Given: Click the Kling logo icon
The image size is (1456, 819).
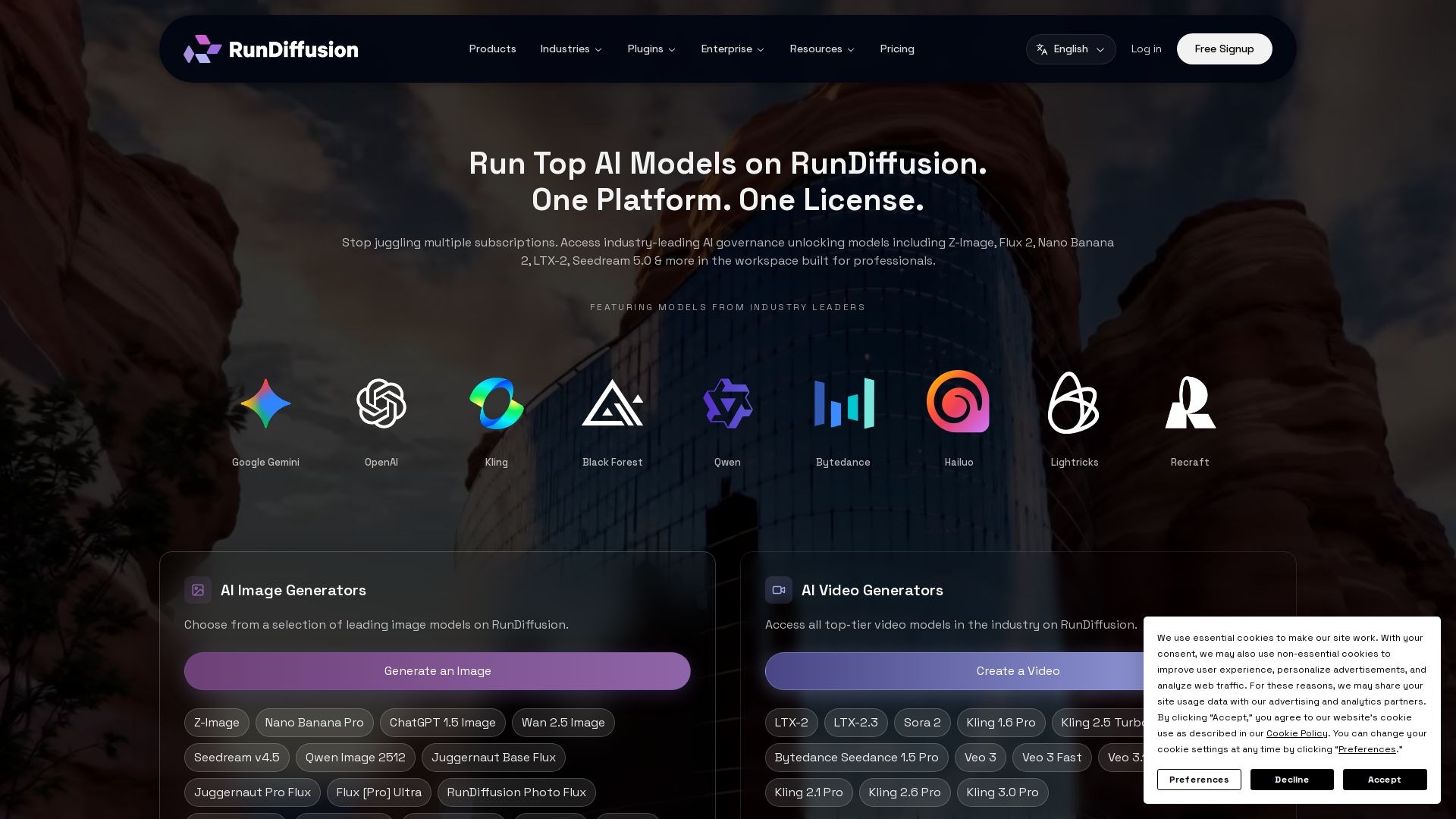Looking at the screenshot, I should click(497, 403).
